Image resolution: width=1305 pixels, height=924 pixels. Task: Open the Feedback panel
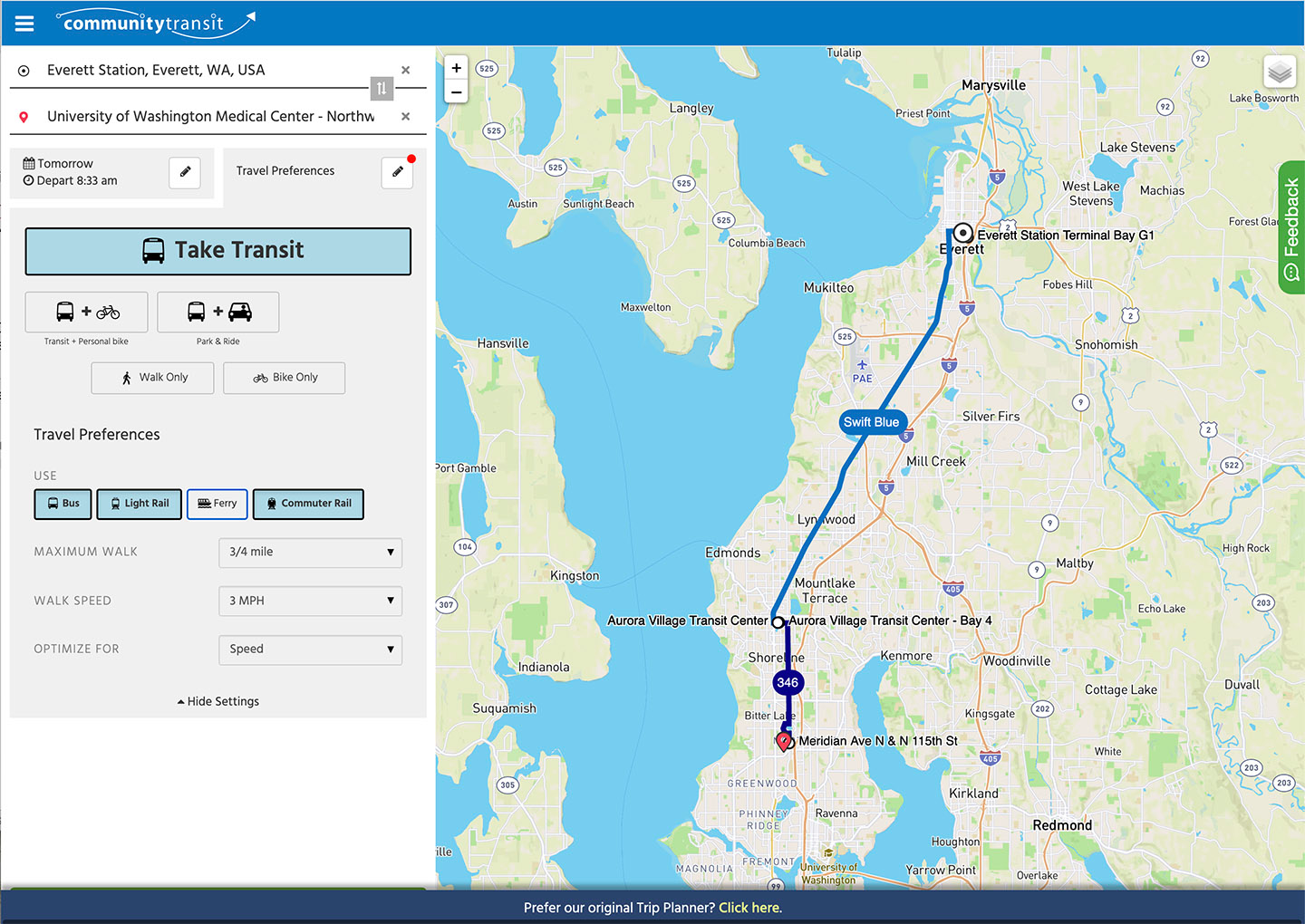1290,226
